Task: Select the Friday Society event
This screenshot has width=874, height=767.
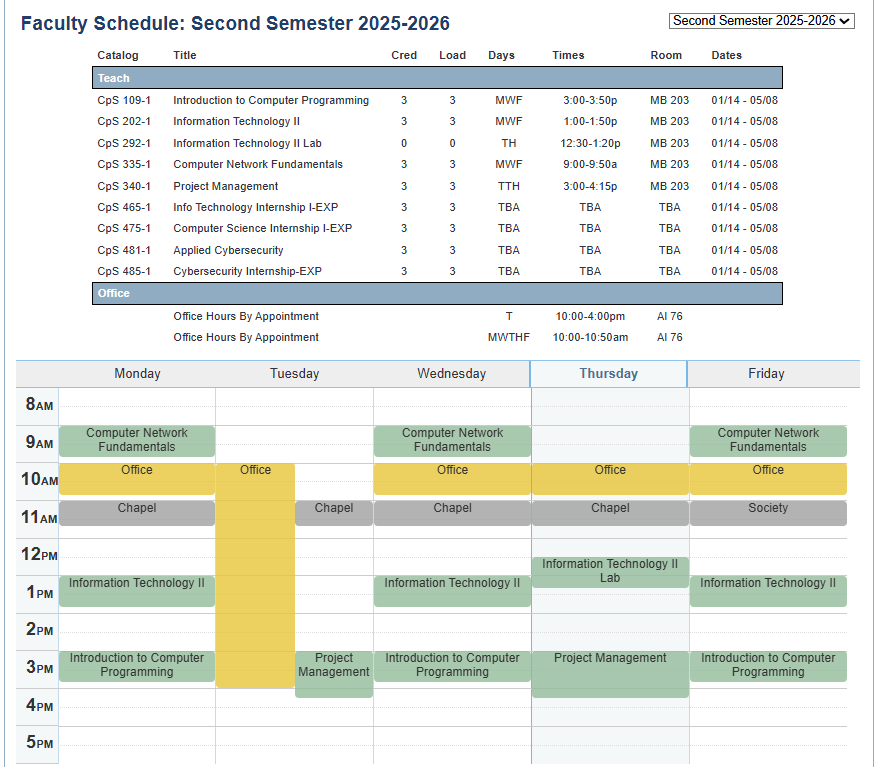Action: (768, 513)
